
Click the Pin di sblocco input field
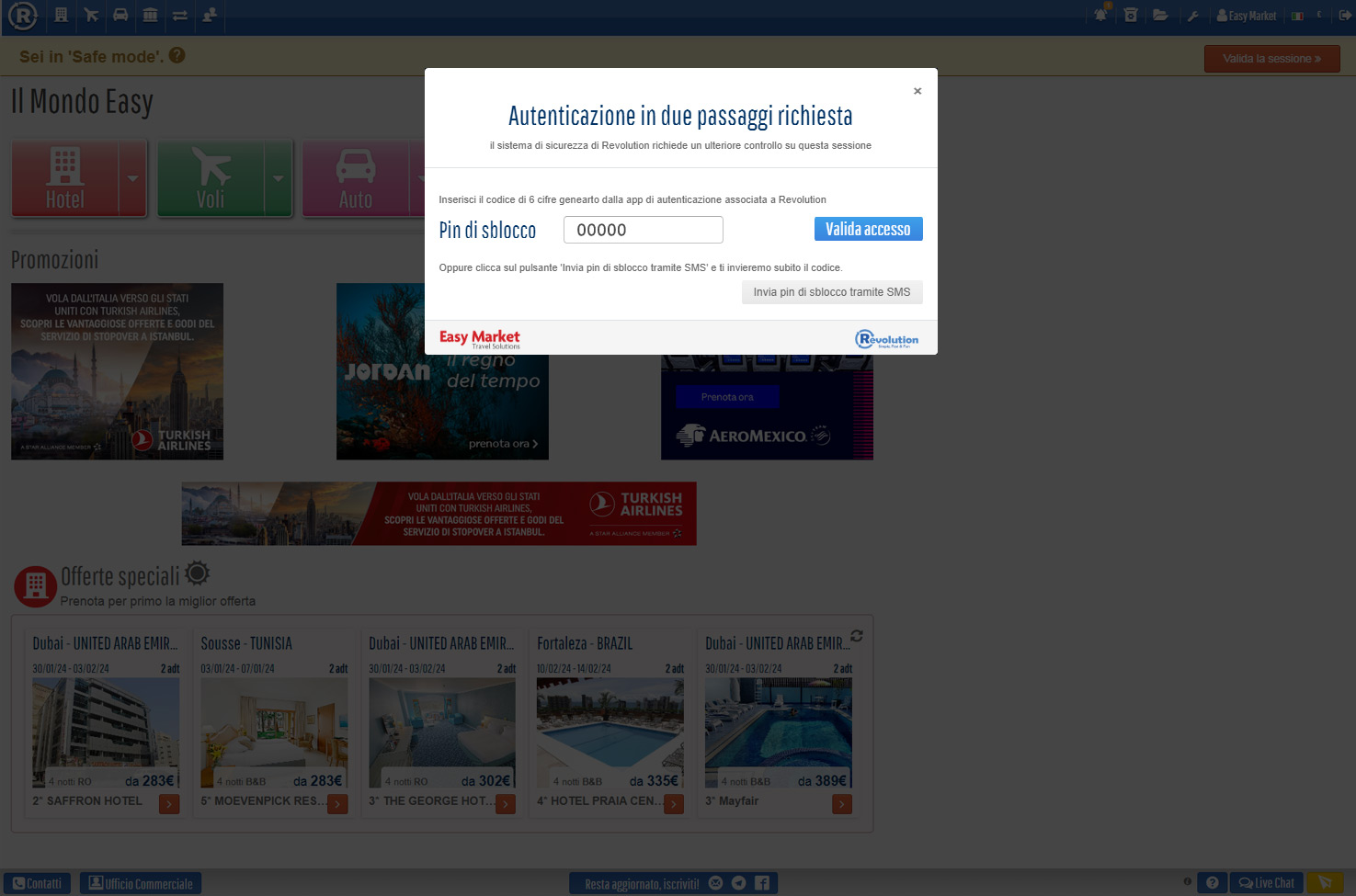pyautogui.click(x=643, y=230)
